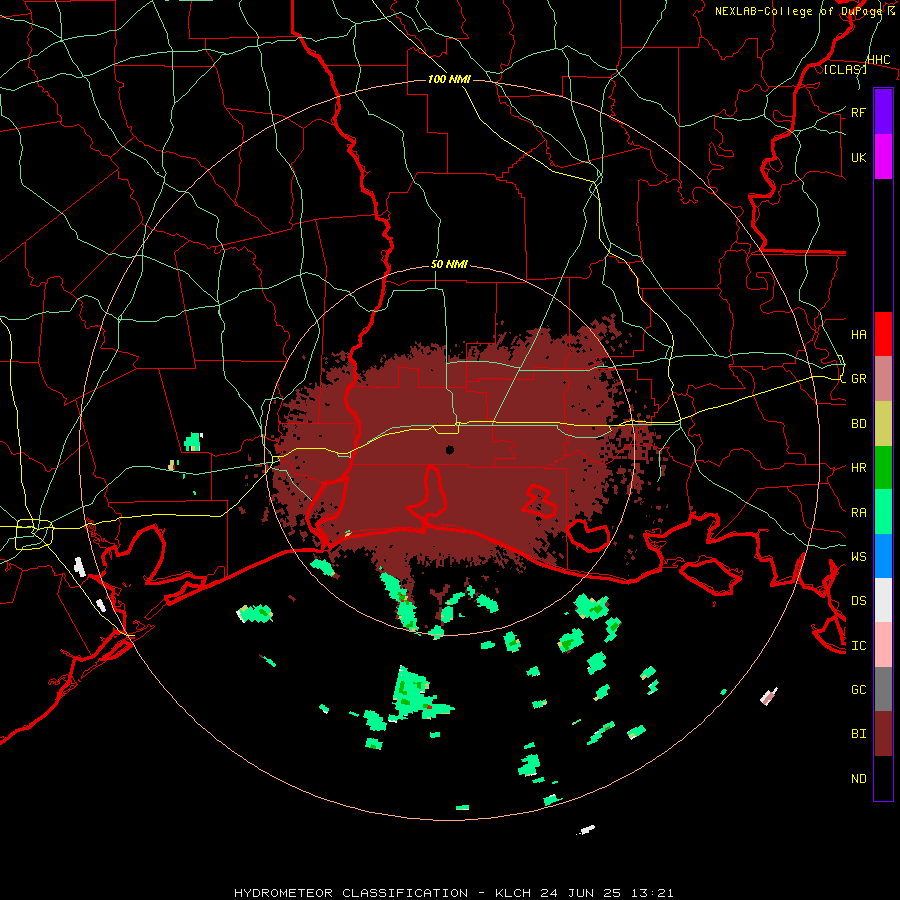Click the "UK" legend label

[x=858, y=157]
